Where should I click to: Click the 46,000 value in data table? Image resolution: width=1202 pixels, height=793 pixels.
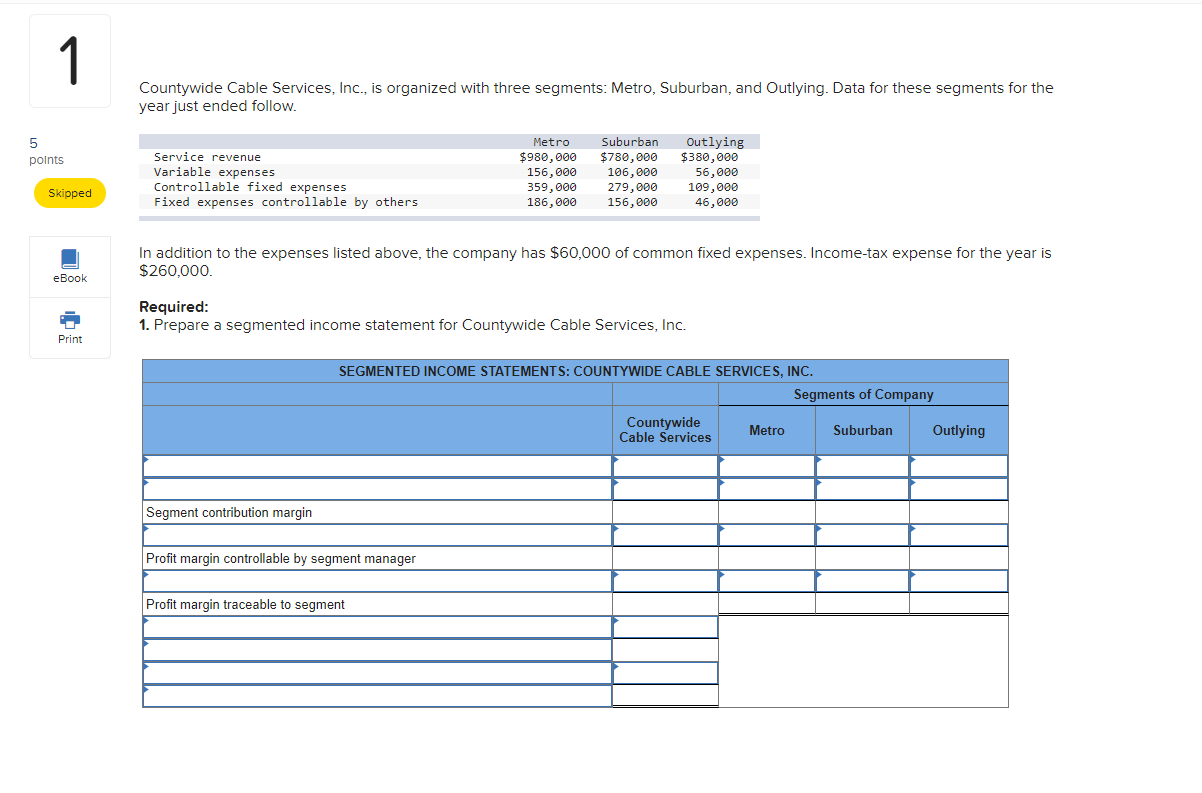(717, 202)
